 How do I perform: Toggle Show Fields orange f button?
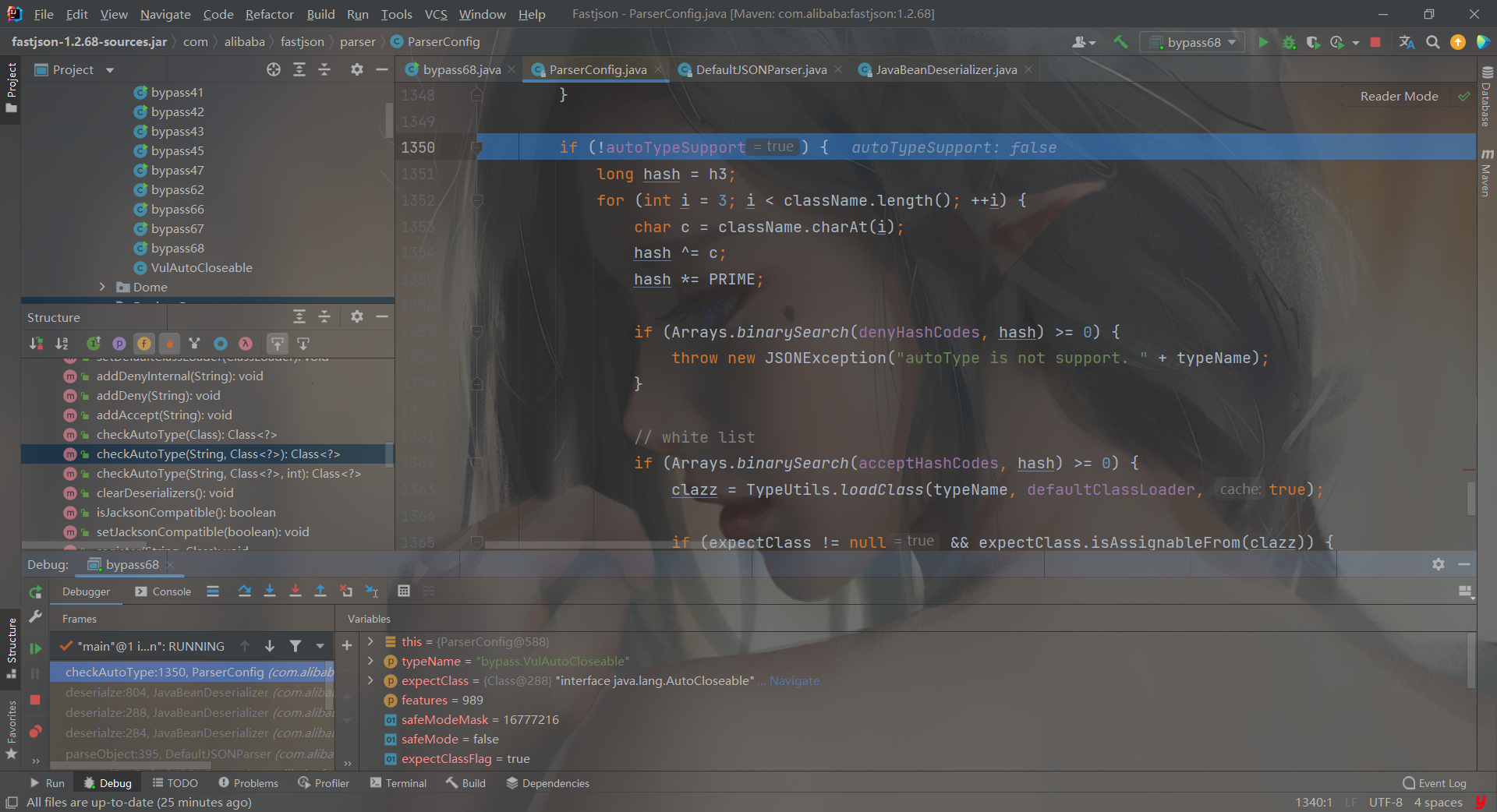pos(144,343)
